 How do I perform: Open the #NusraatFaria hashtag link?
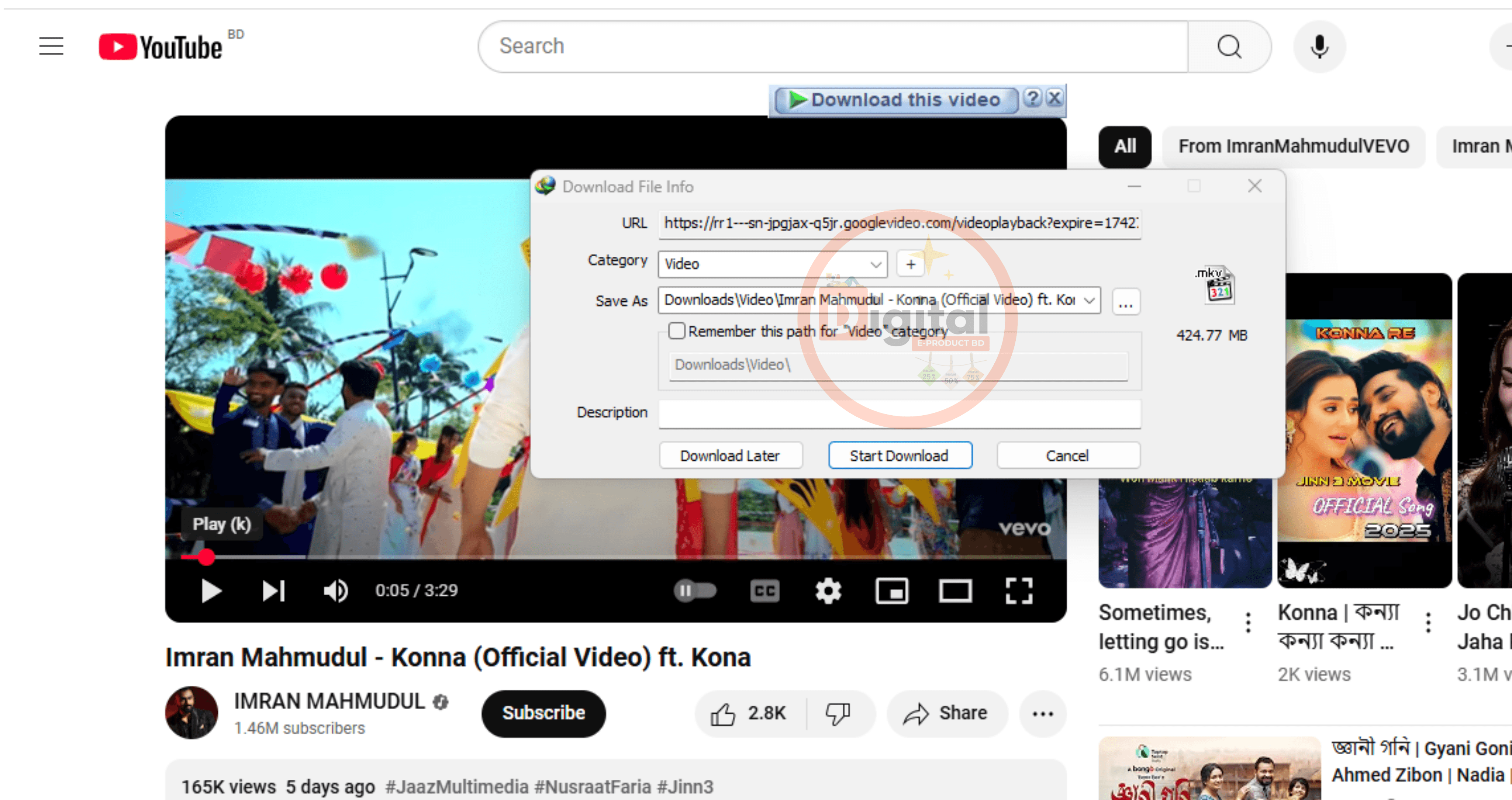(x=593, y=786)
